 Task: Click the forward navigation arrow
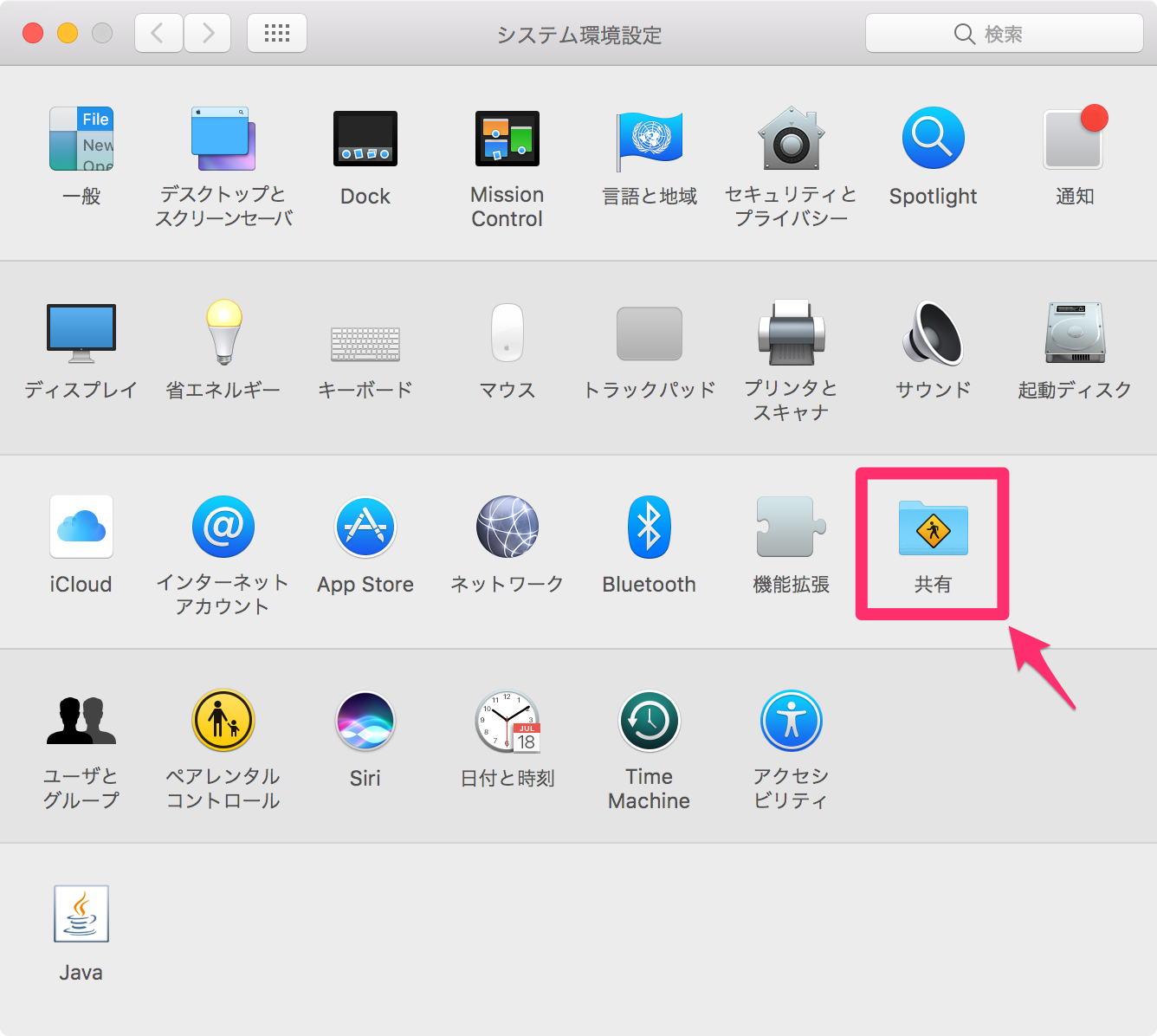tap(208, 34)
